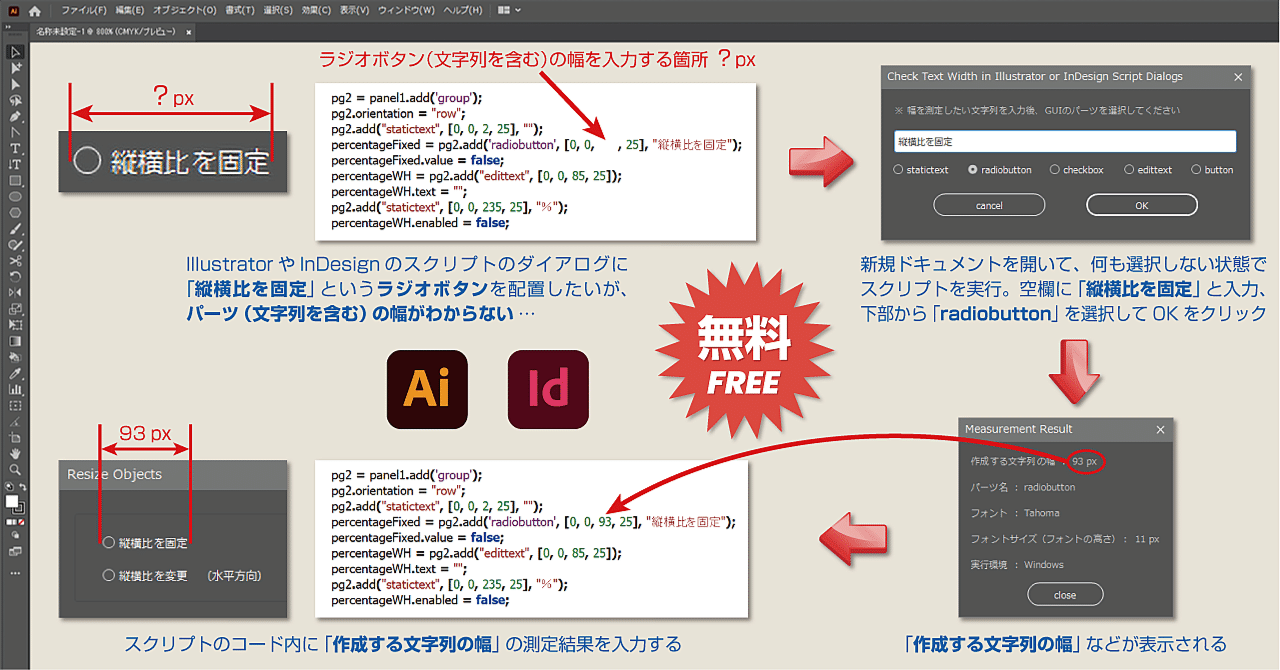Select the Eyedropper tool
Screen dimensions: 1280x670
click(13, 374)
